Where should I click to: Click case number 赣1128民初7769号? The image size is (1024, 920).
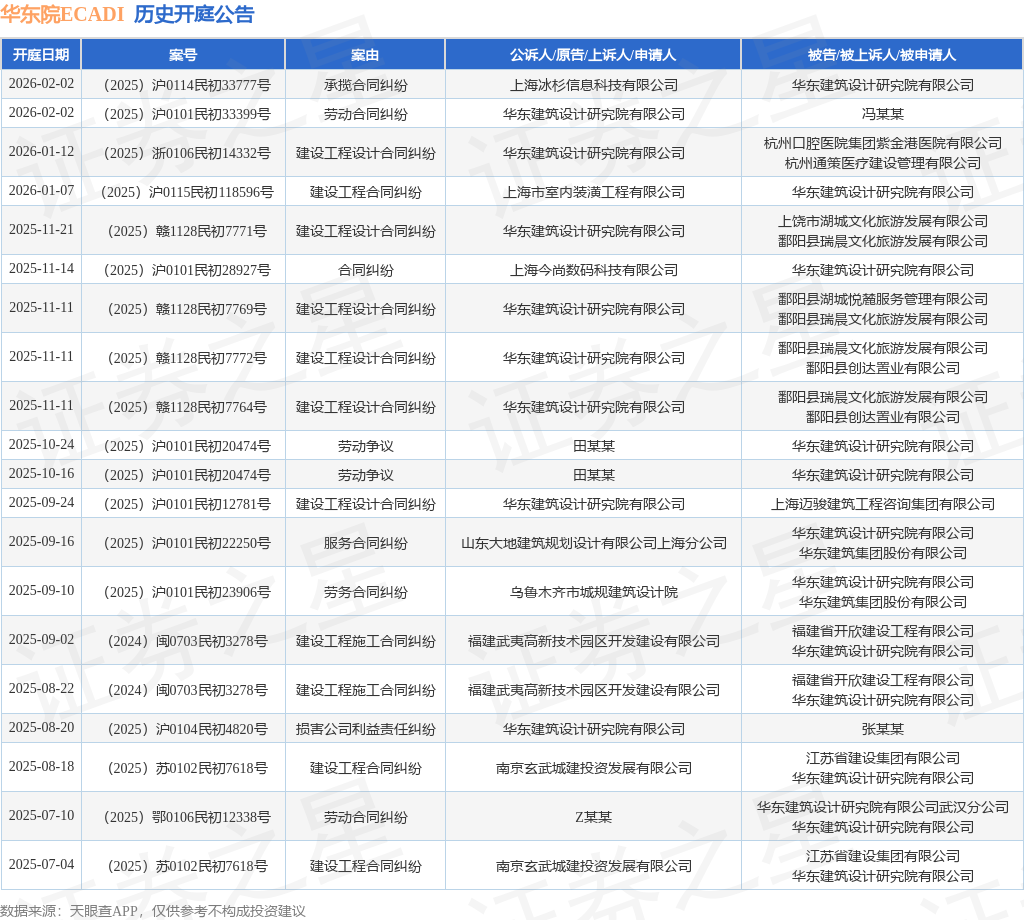[x=187, y=309]
